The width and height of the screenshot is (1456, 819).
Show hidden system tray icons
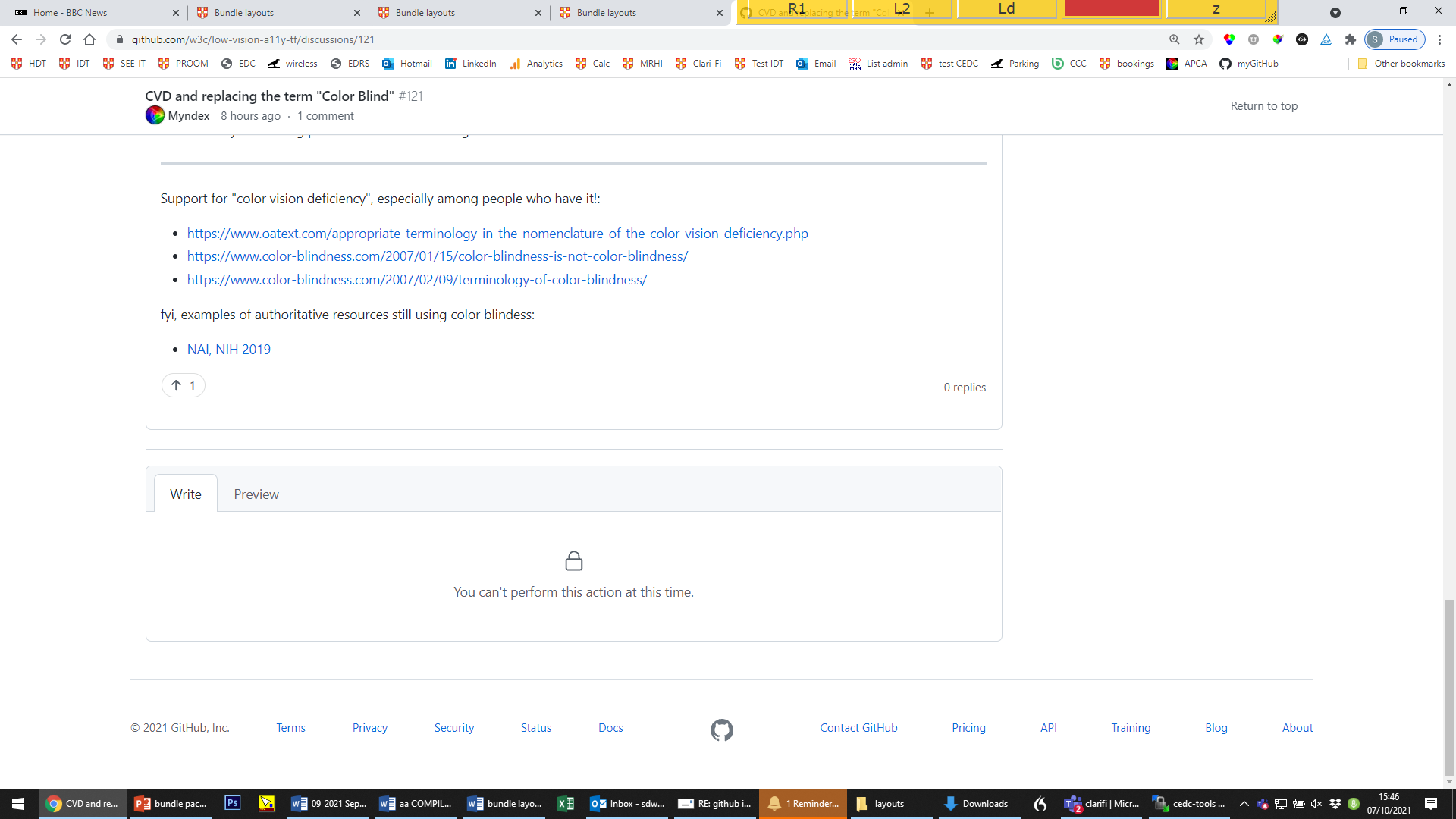[1244, 804]
